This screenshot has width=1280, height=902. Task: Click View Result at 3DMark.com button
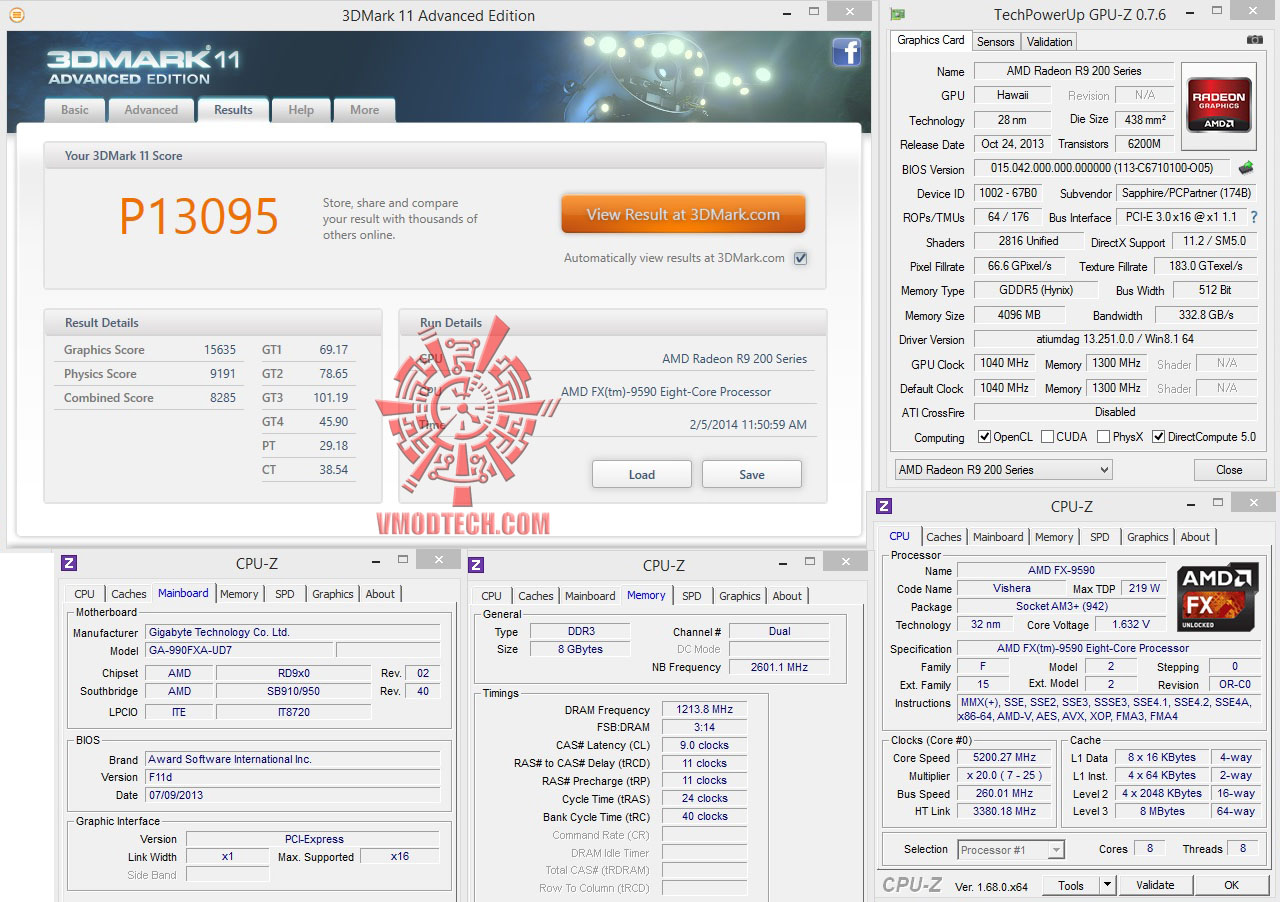683,214
